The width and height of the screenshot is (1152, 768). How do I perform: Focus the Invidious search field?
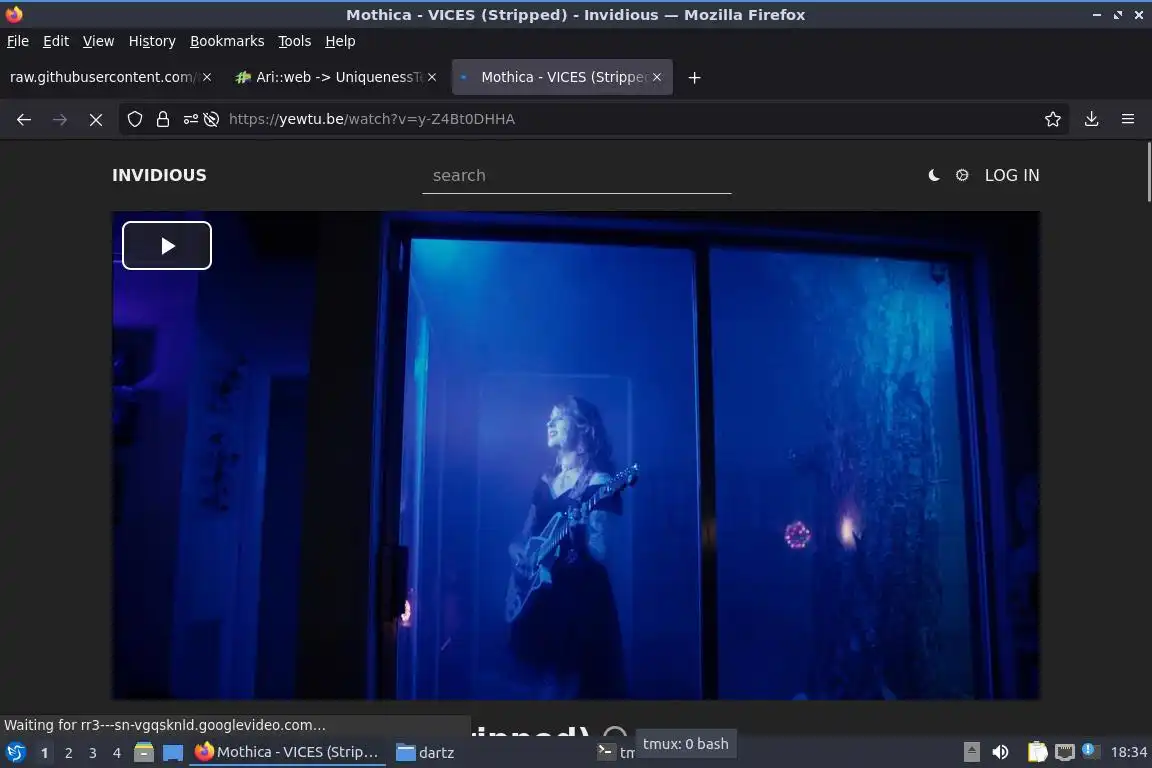(577, 176)
